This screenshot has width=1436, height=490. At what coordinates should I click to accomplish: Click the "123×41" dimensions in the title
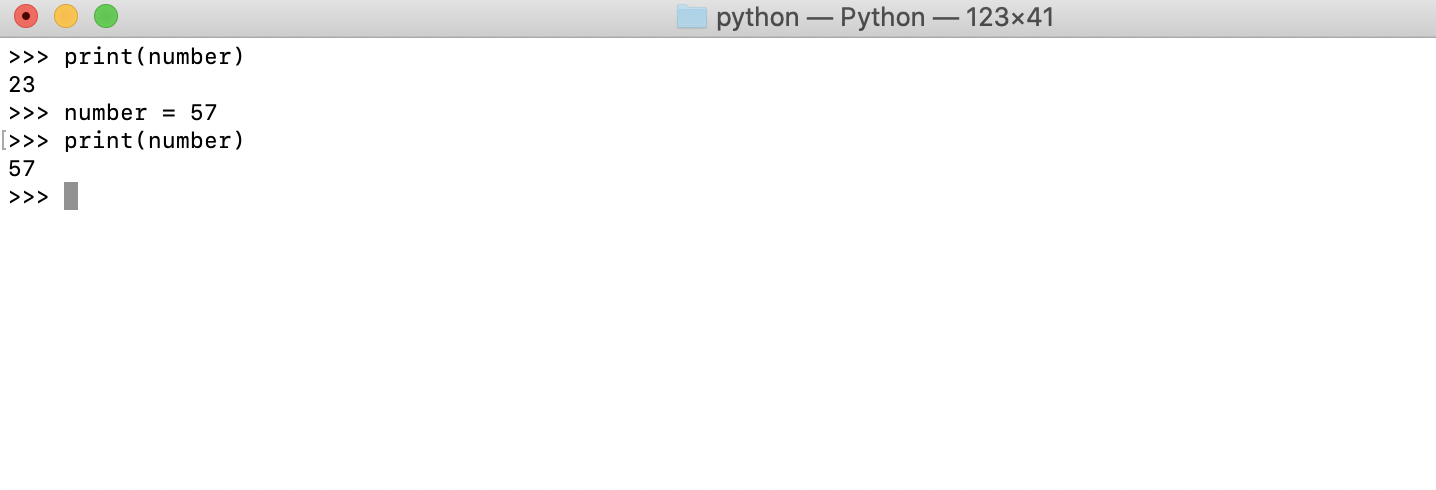coord(1010,17)
